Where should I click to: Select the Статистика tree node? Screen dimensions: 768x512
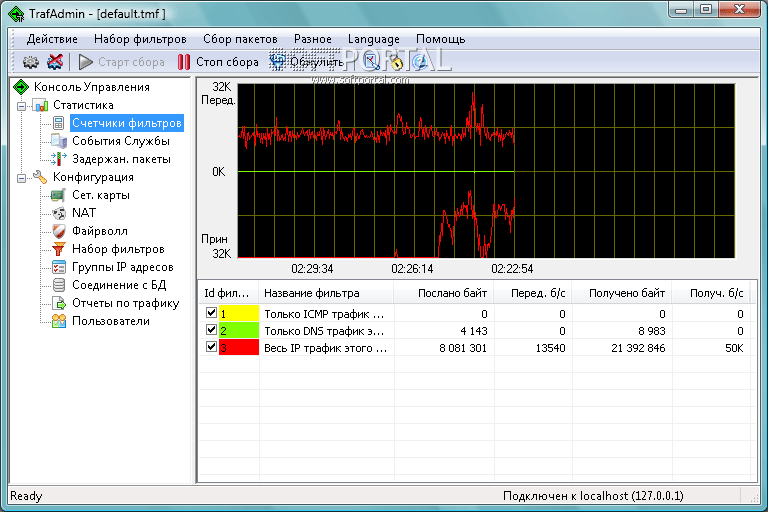(x=83, y=105)
